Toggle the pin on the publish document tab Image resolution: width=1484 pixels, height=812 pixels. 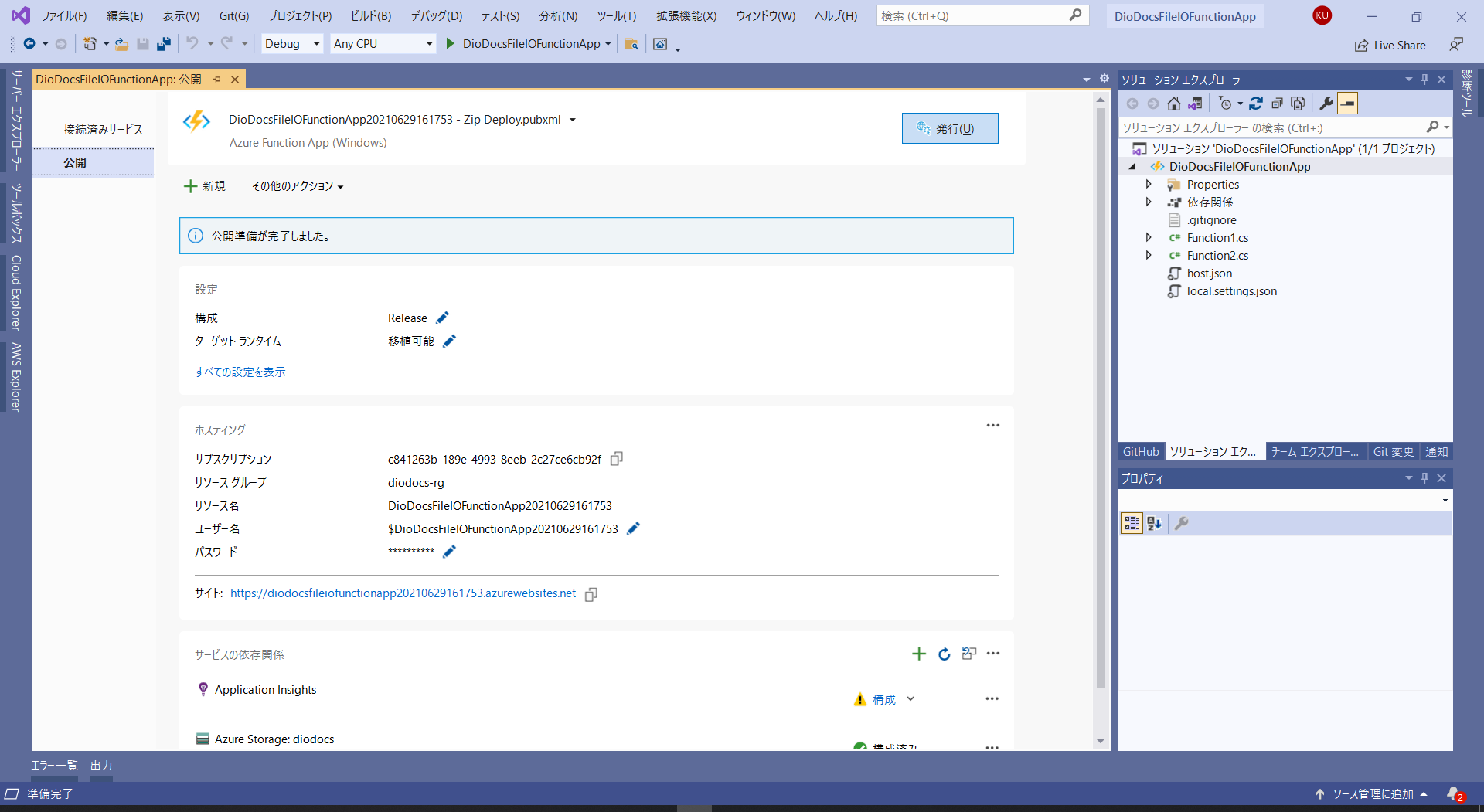pyautogui.click(x=216, y=79)
